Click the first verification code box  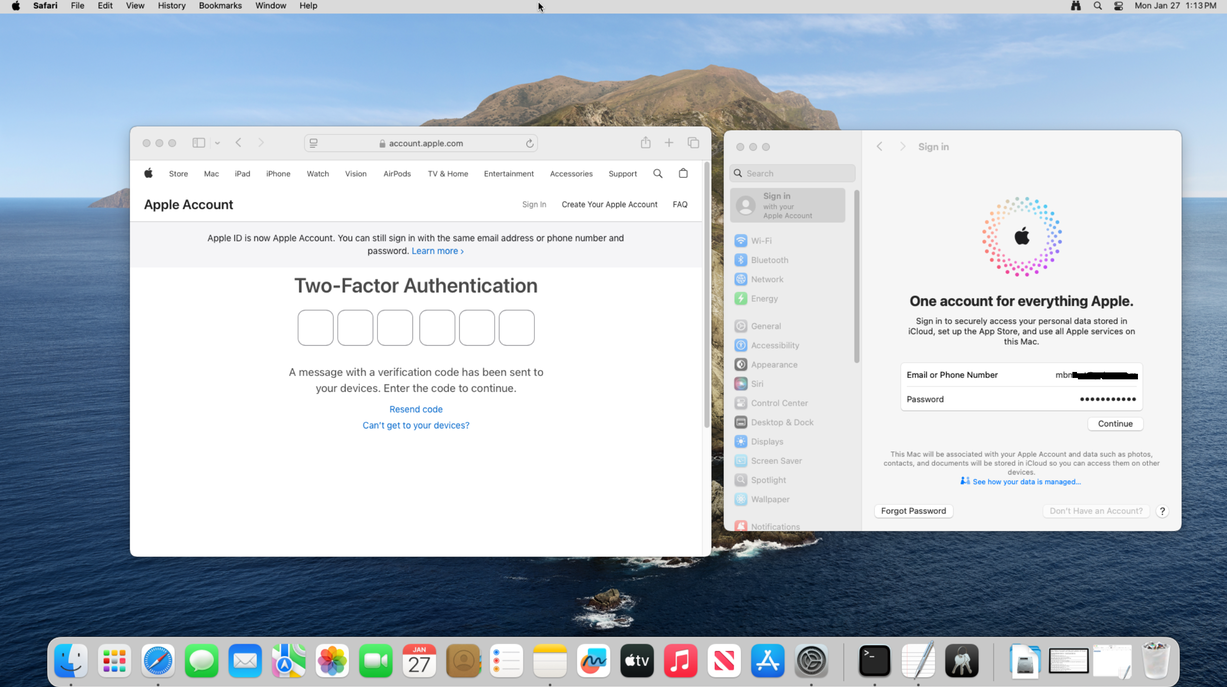[316, 328]
